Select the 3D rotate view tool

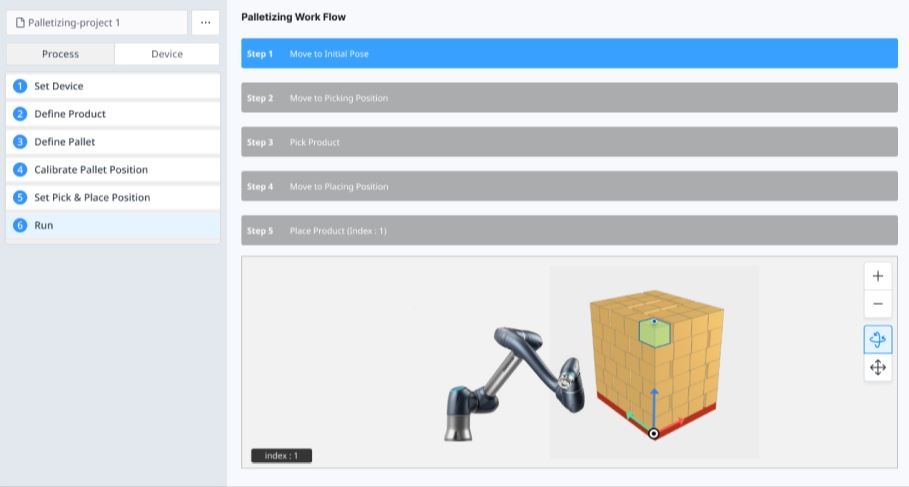point(877,340)
